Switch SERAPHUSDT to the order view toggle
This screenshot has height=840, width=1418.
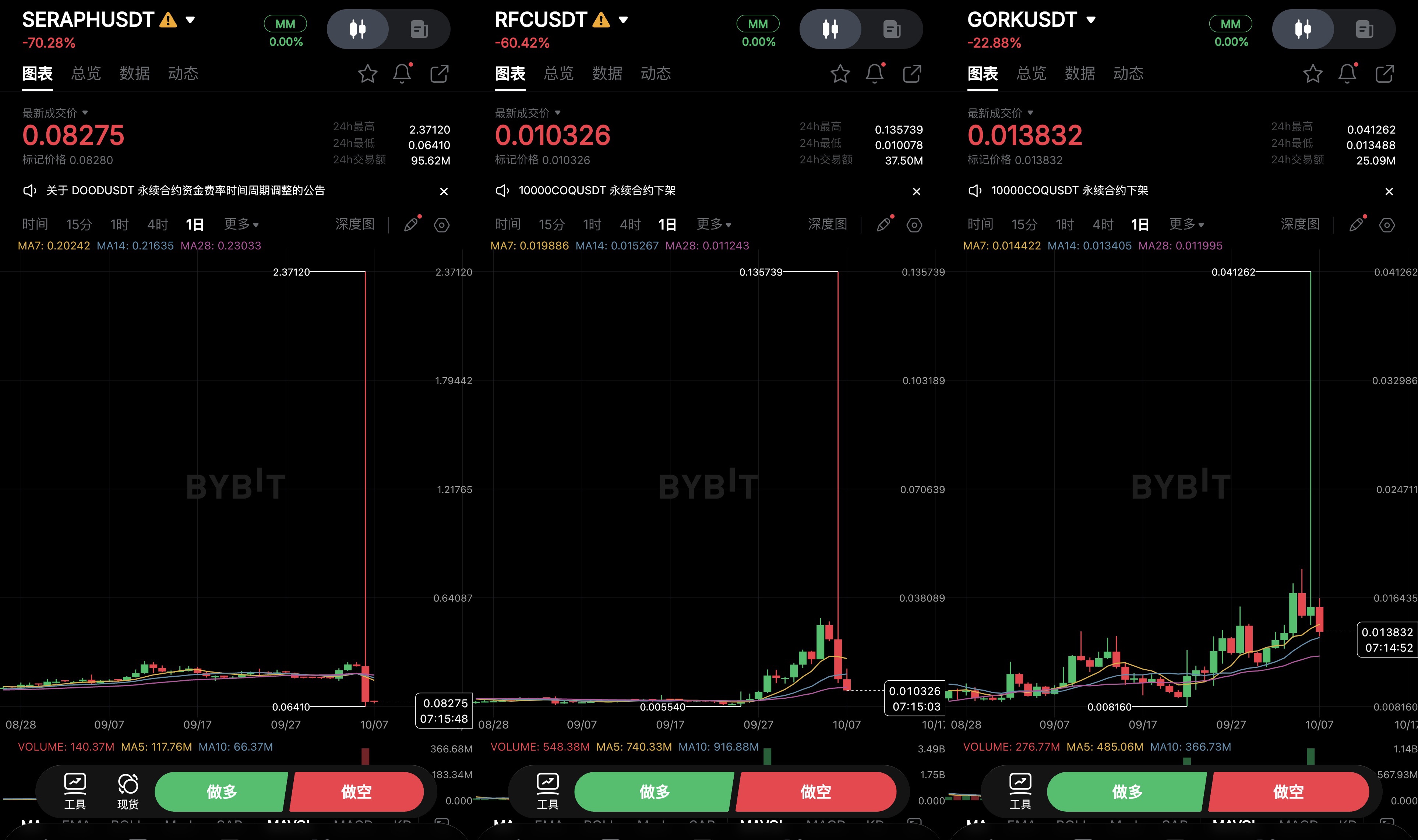click(419, 29)
